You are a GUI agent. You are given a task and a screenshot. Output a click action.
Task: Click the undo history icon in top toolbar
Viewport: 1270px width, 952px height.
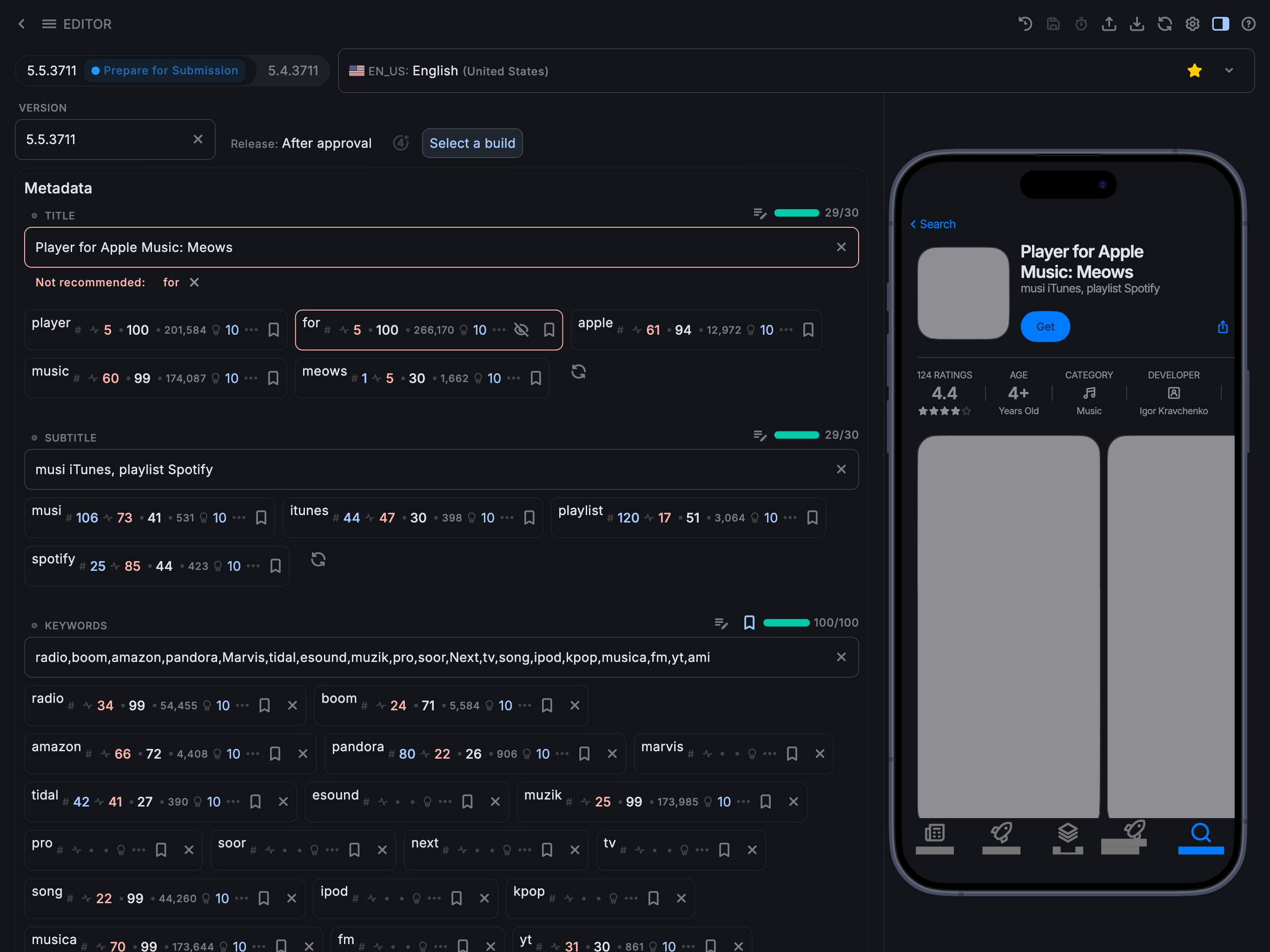coord(1025,24)
